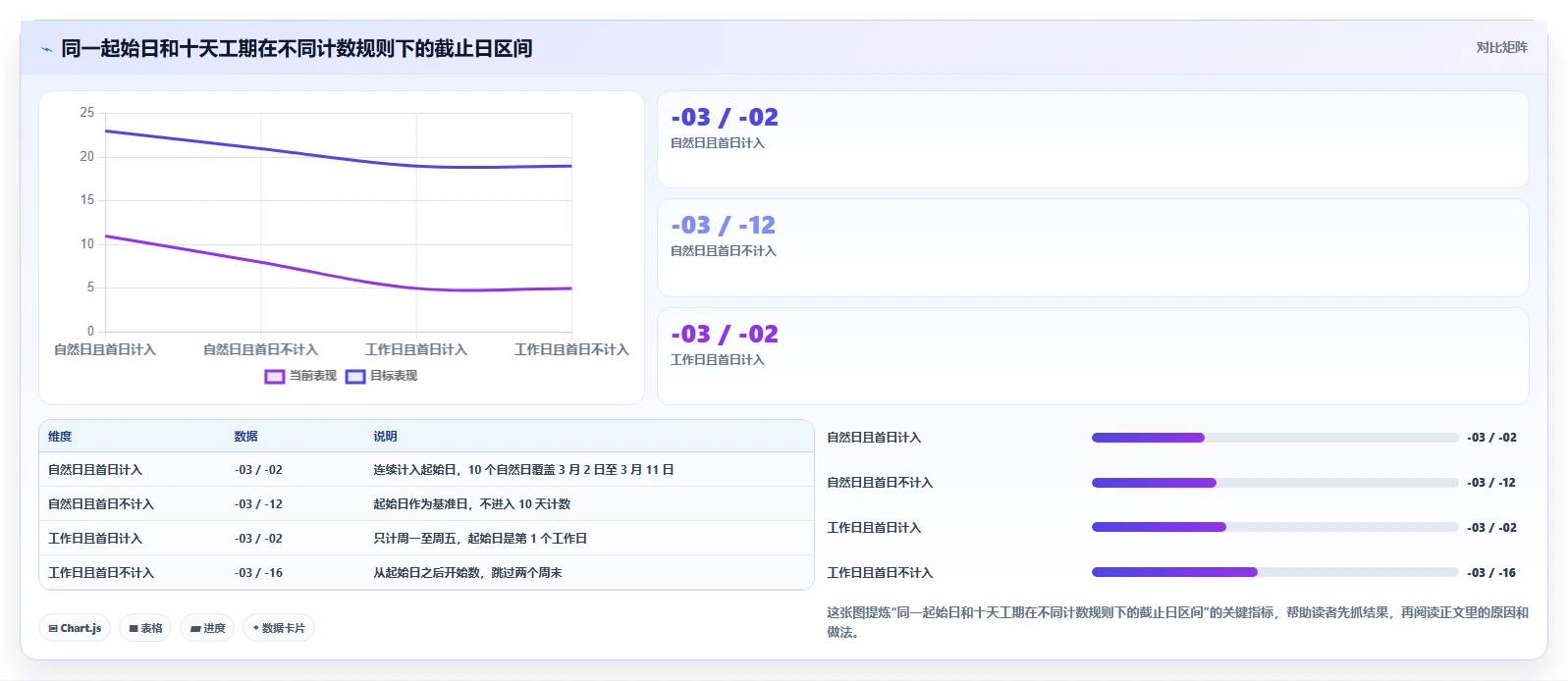Click the 对比矩阵 label in header
1568x681 pixels.
1501,47
